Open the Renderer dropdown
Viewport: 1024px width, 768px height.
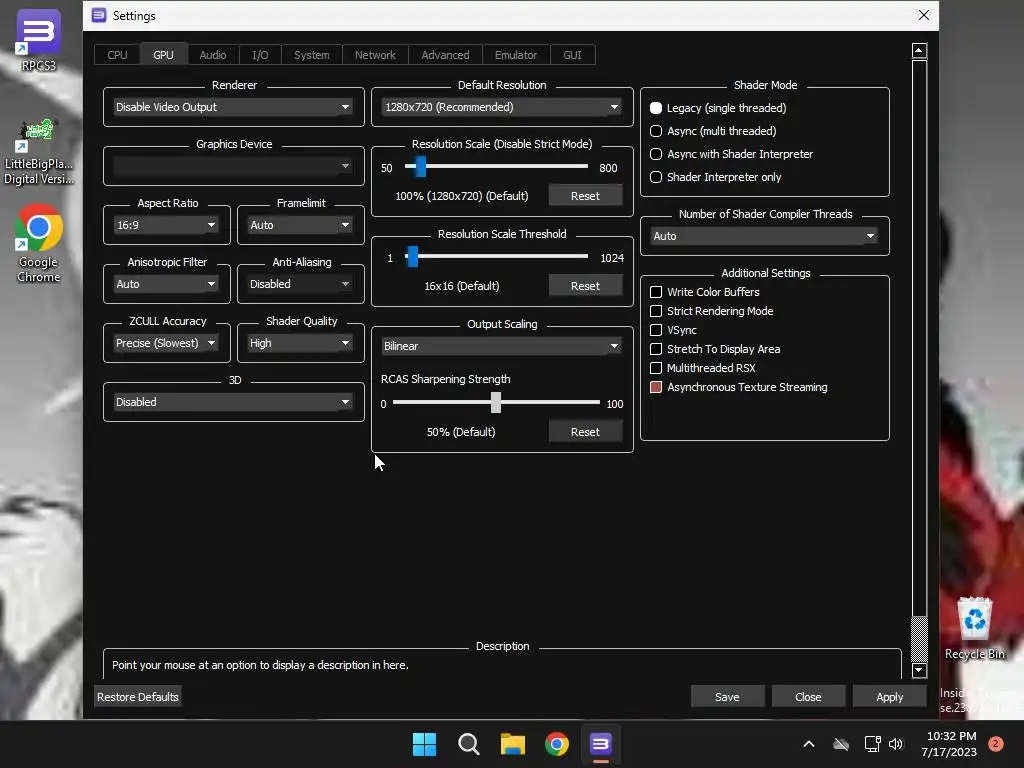233,107
